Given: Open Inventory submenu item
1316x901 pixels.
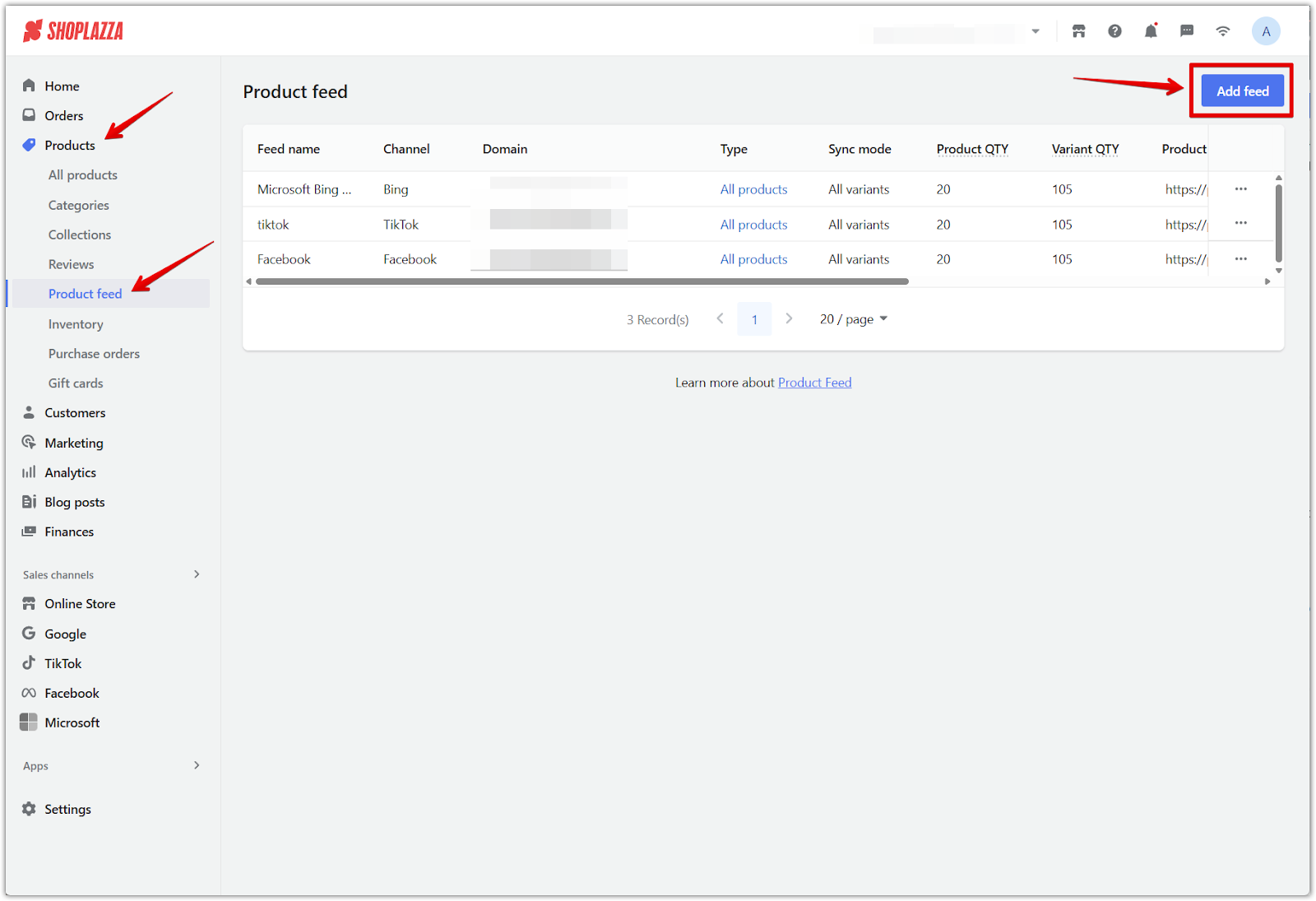Looking at the screenshot, I should point(76,324).
